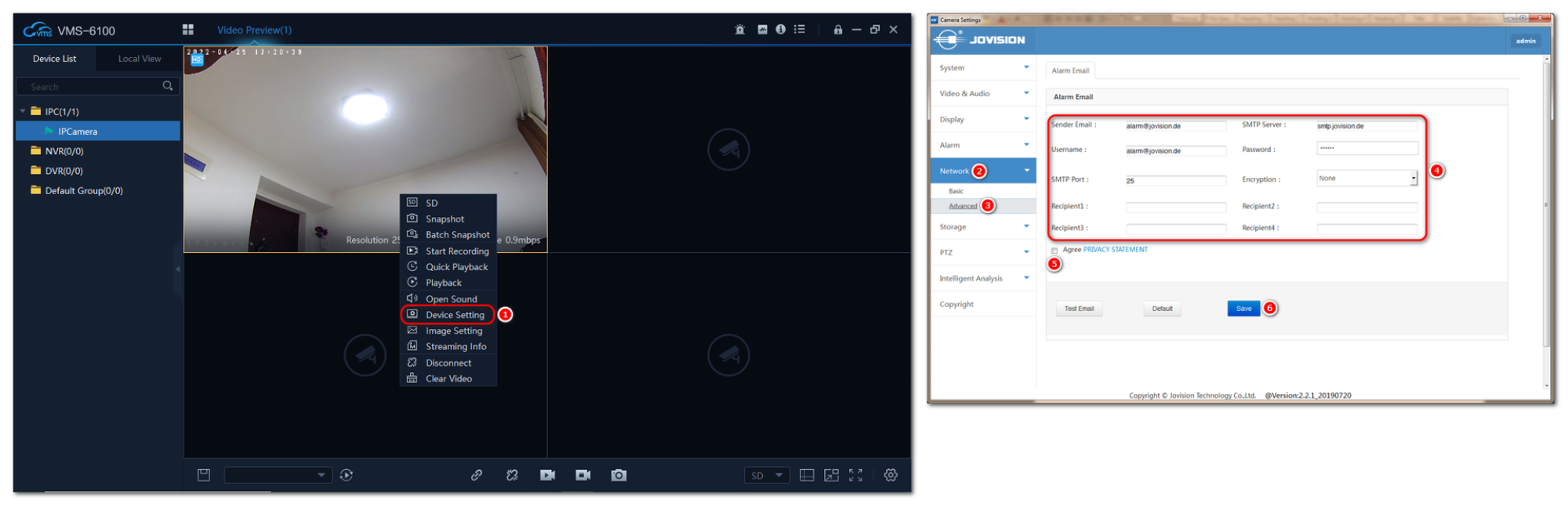Open the SD stream quality dropdown
This screenshot has height=506, width=1568.
tap(766, 475)
